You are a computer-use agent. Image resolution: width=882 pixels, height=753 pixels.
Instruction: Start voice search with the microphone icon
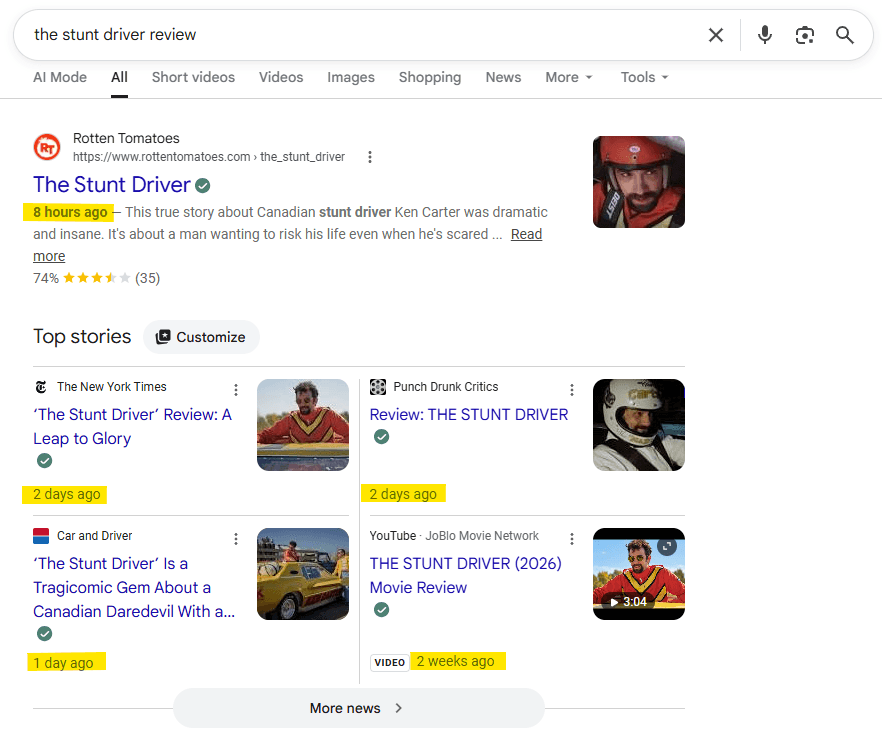point(764,35)
